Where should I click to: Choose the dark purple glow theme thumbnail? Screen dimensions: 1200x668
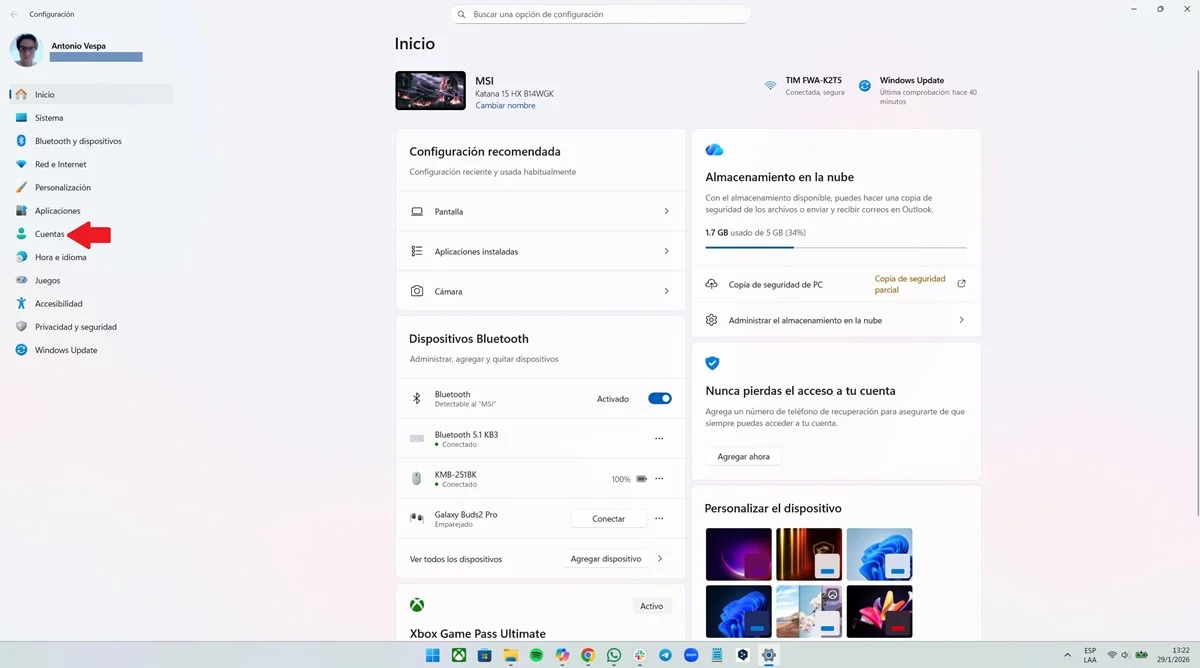coord(739,554)
